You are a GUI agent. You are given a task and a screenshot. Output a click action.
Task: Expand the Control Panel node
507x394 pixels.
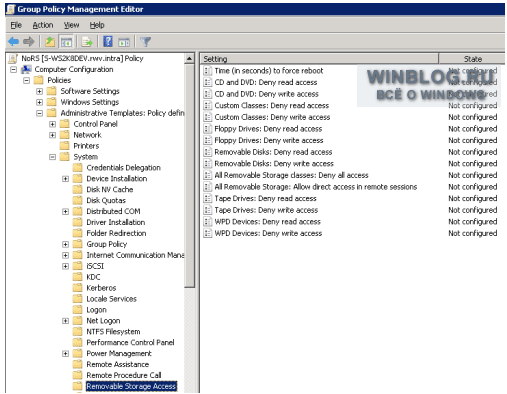pyautogui.click(x=52, y=124)
